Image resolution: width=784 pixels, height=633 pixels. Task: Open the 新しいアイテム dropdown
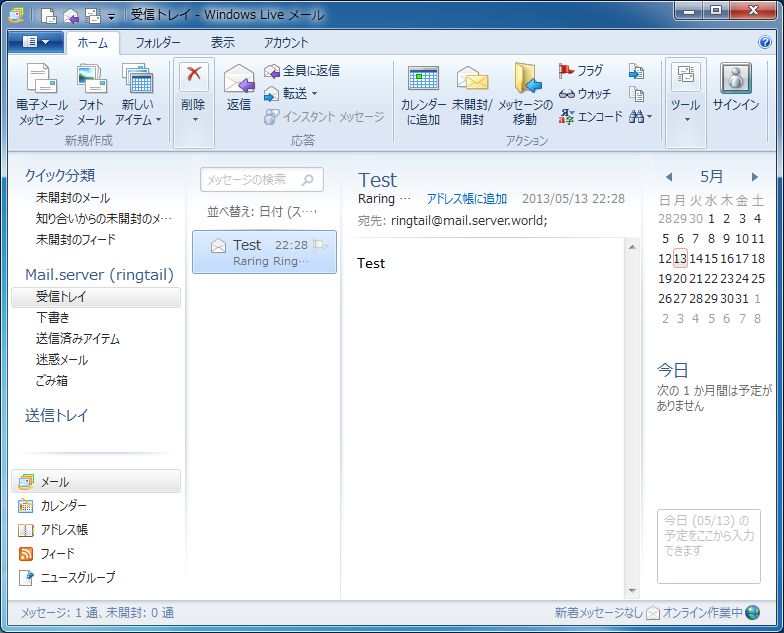click(138, 95)
